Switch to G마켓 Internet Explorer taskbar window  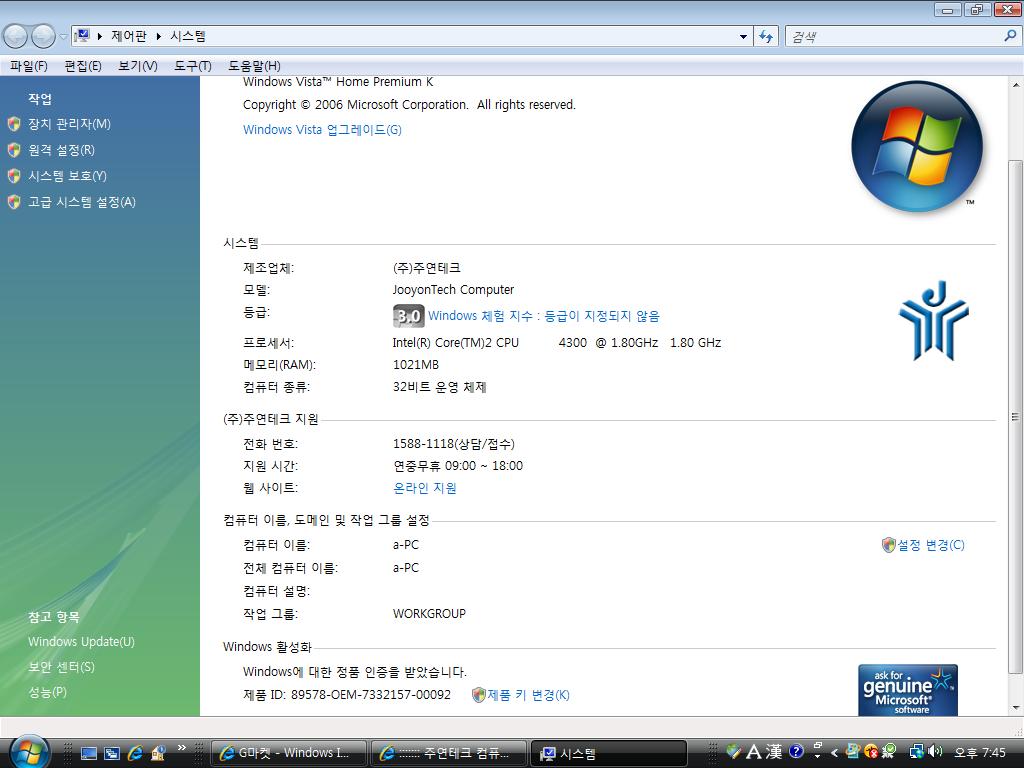(x=289, y=753)
